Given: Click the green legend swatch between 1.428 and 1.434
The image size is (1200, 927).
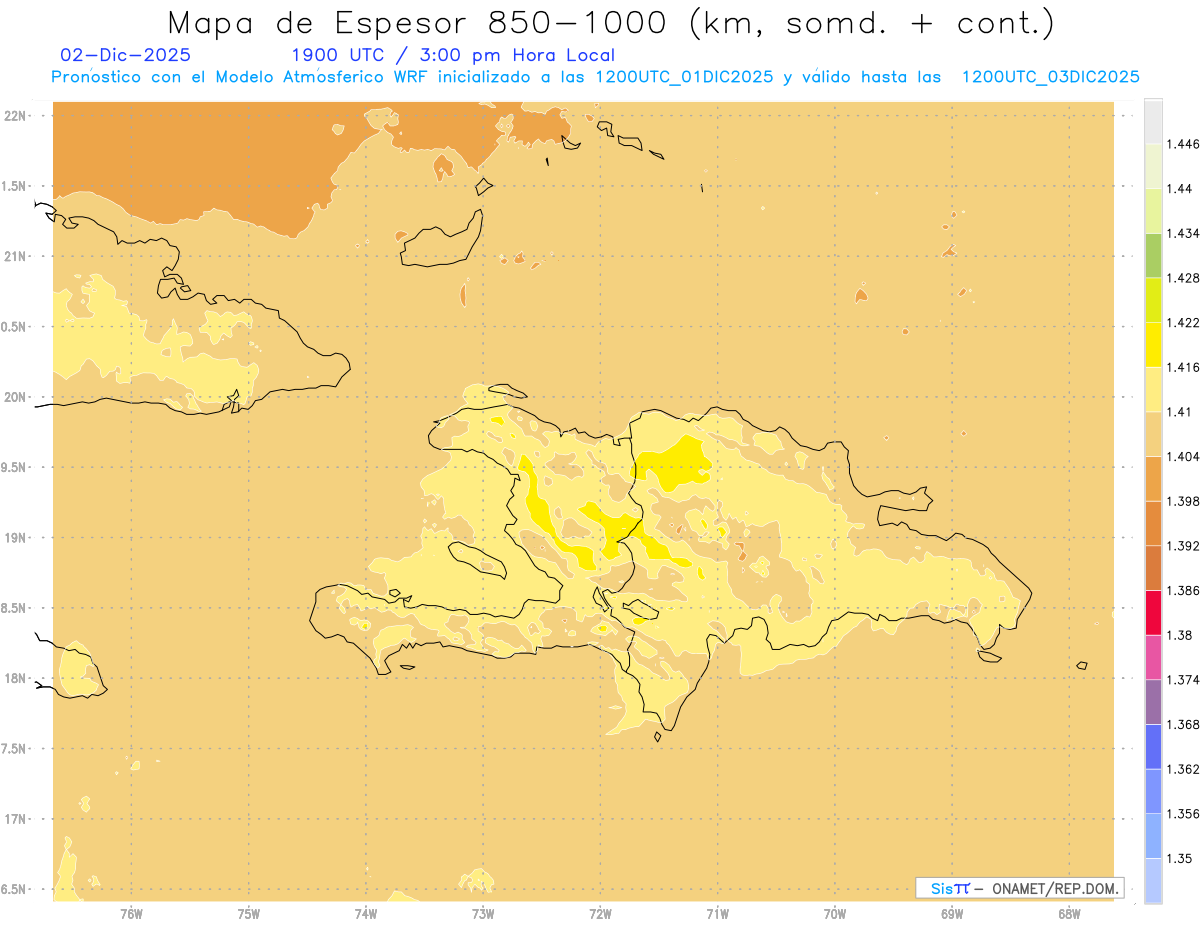Looking at the screenshot, I should 1153,255.
